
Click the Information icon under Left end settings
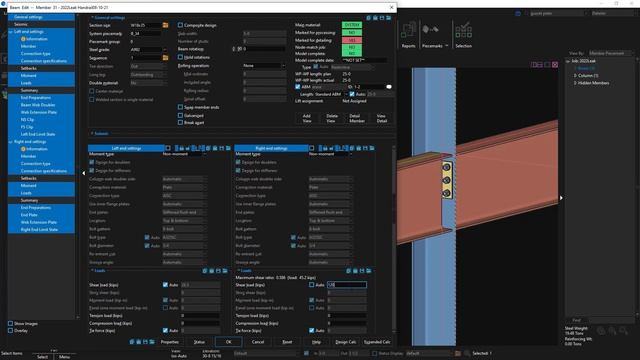23,39
